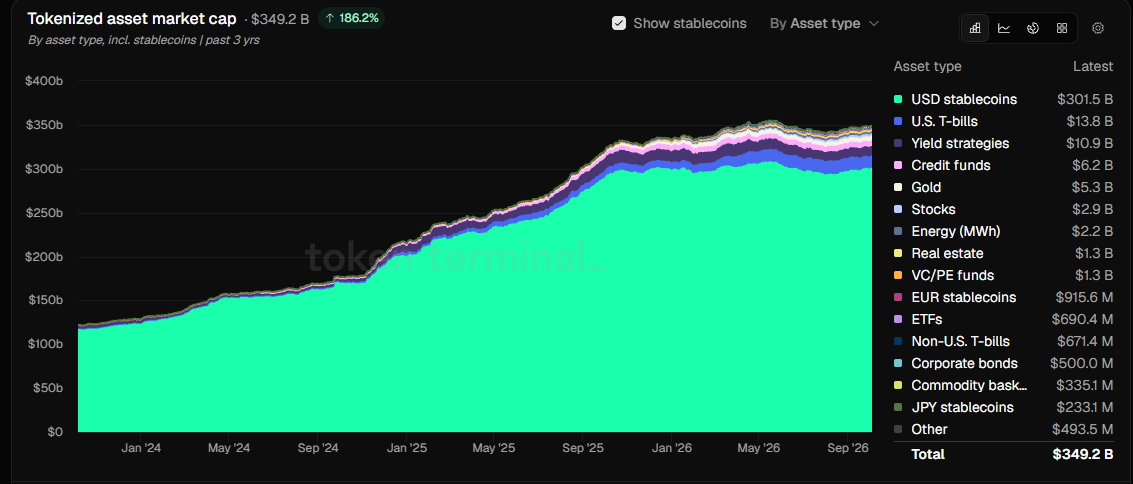1133x484 pixels.
Task: Open the By Asset type dropdown
Action: (x=824, y=23)
